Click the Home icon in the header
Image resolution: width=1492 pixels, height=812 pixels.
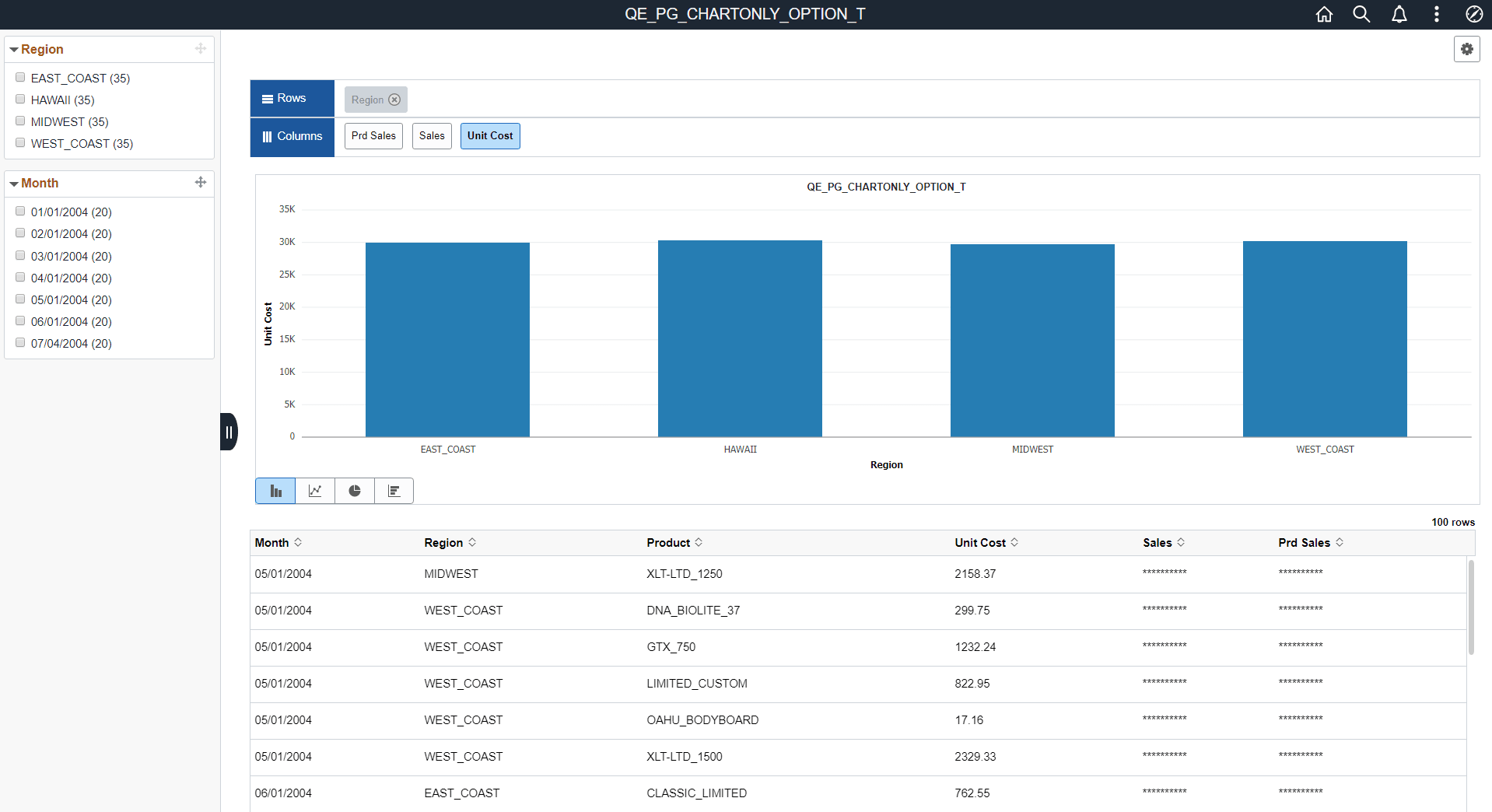[1324, 13]
